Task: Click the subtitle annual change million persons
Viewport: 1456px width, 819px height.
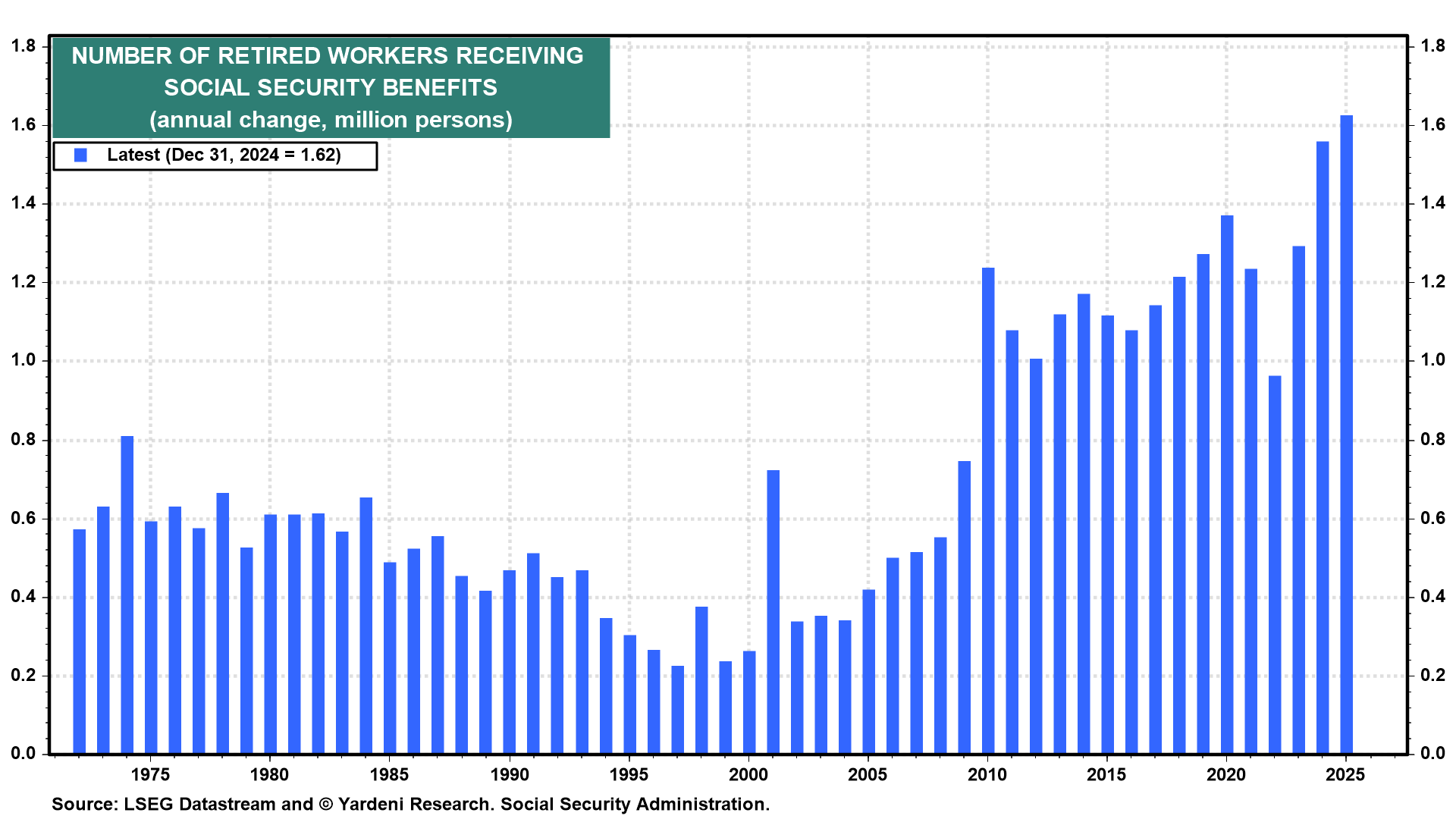Action: pos(331,119)
